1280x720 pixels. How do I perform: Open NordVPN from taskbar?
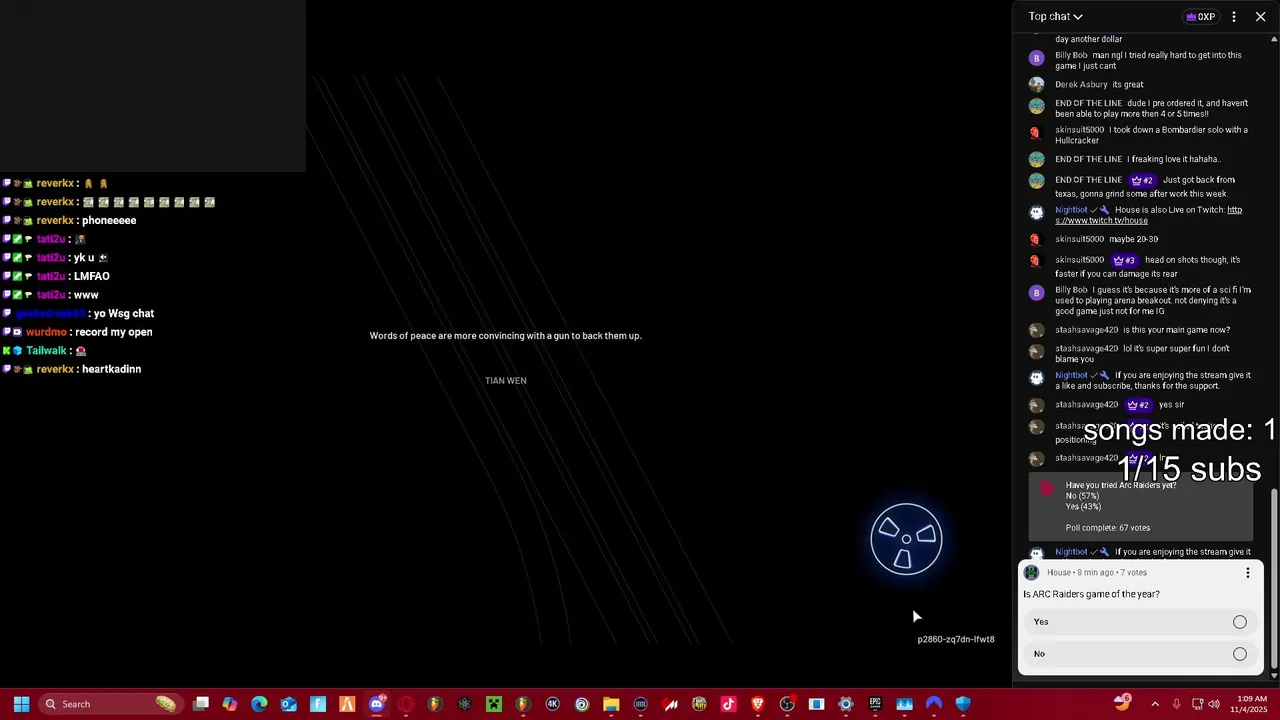[x=934, y=704]
